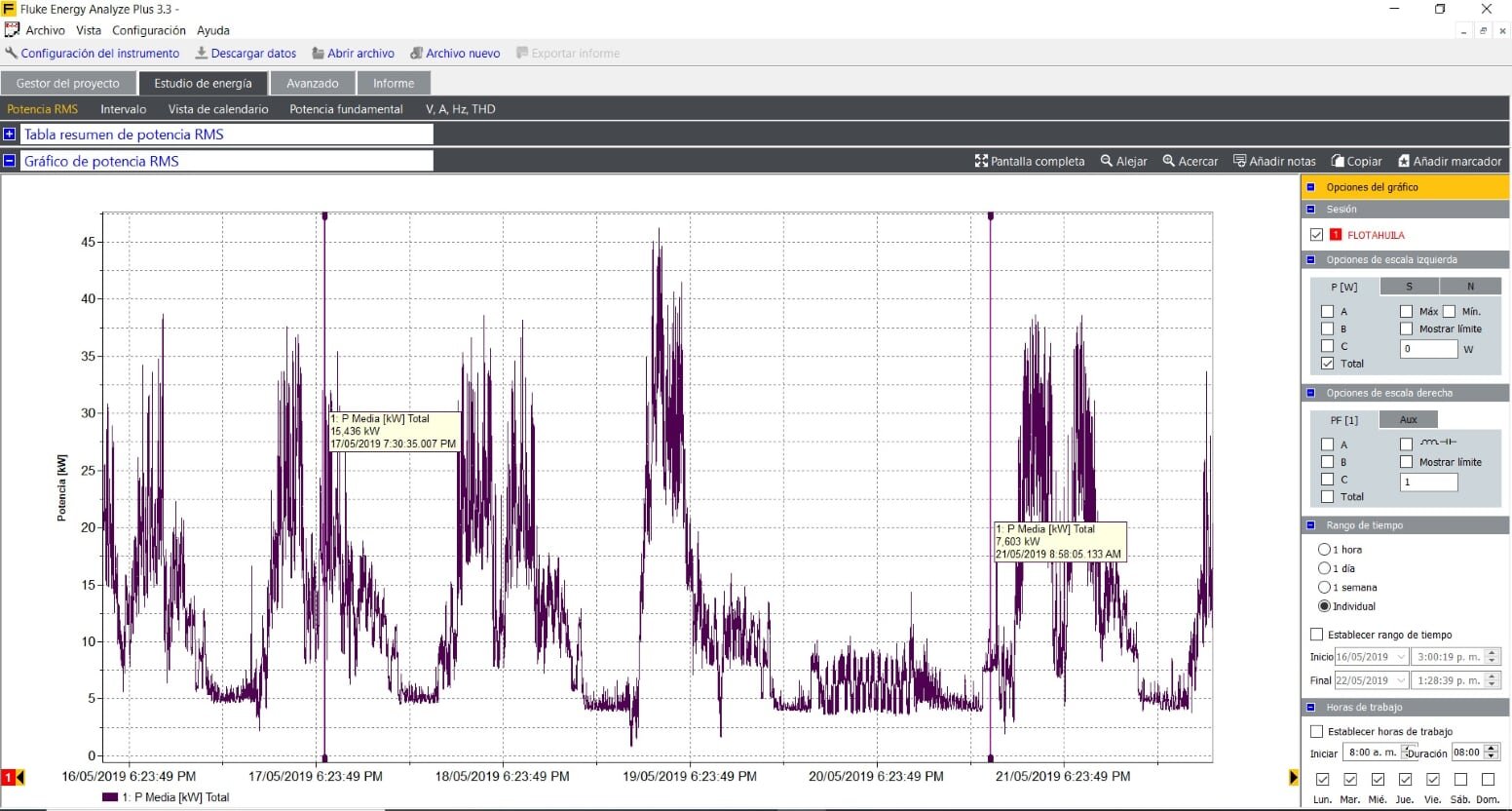Enable Establecer rango de tiempo checkbox

[x=1317, y=635]
